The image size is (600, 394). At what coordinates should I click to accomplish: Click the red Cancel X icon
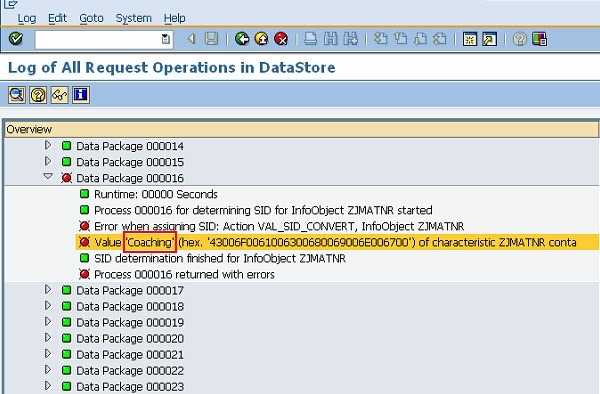tap(281, 39)
